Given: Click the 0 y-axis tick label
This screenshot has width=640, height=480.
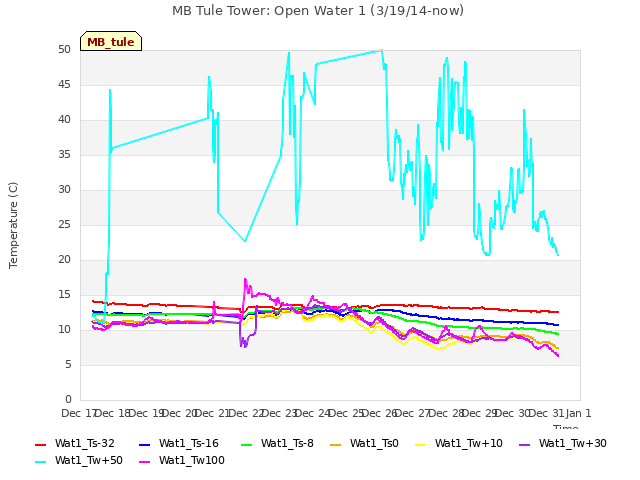Looking at the screenshot, I should tap(68, 400).
